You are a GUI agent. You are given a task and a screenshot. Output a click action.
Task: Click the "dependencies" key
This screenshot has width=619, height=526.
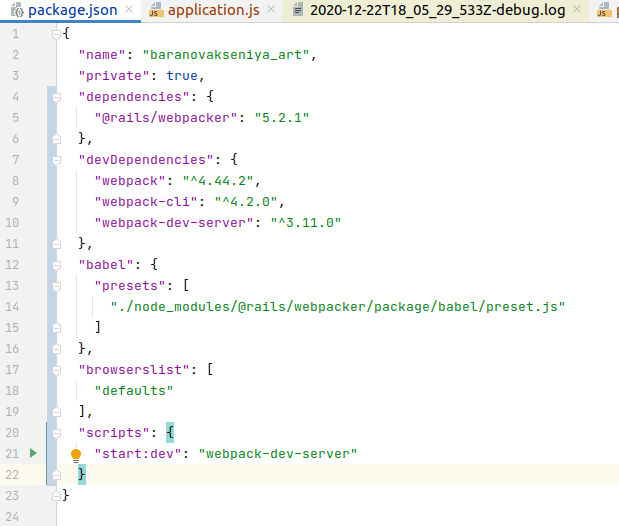pos(134,97)
